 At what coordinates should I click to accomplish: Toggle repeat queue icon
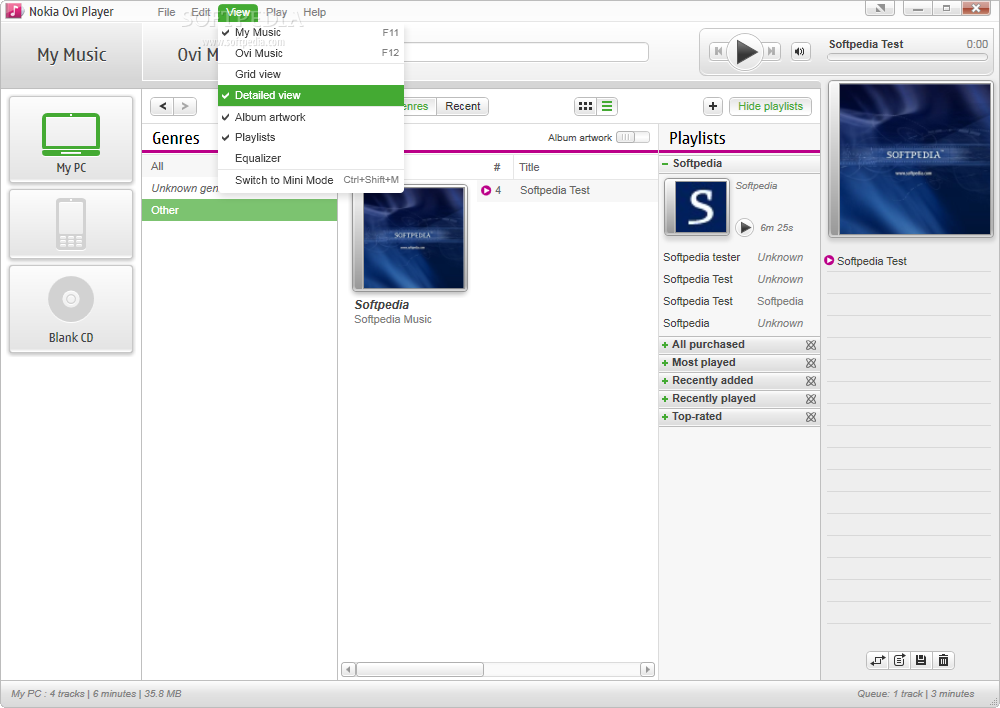(x=878, y=660)
